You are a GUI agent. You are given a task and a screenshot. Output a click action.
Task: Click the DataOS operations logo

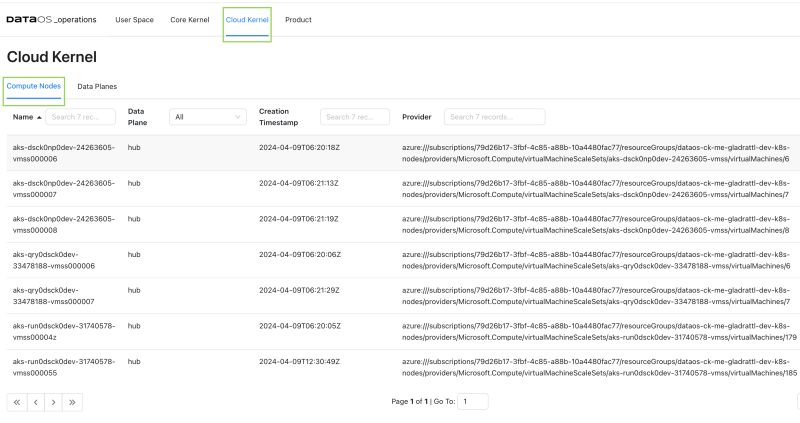(x=51, y=19)
